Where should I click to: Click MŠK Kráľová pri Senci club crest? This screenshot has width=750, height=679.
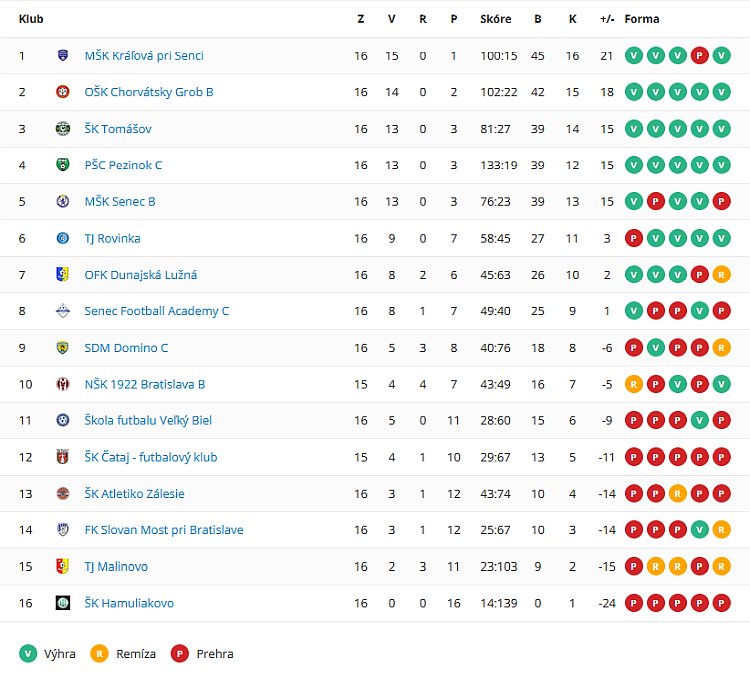click(x=63, y=56)
